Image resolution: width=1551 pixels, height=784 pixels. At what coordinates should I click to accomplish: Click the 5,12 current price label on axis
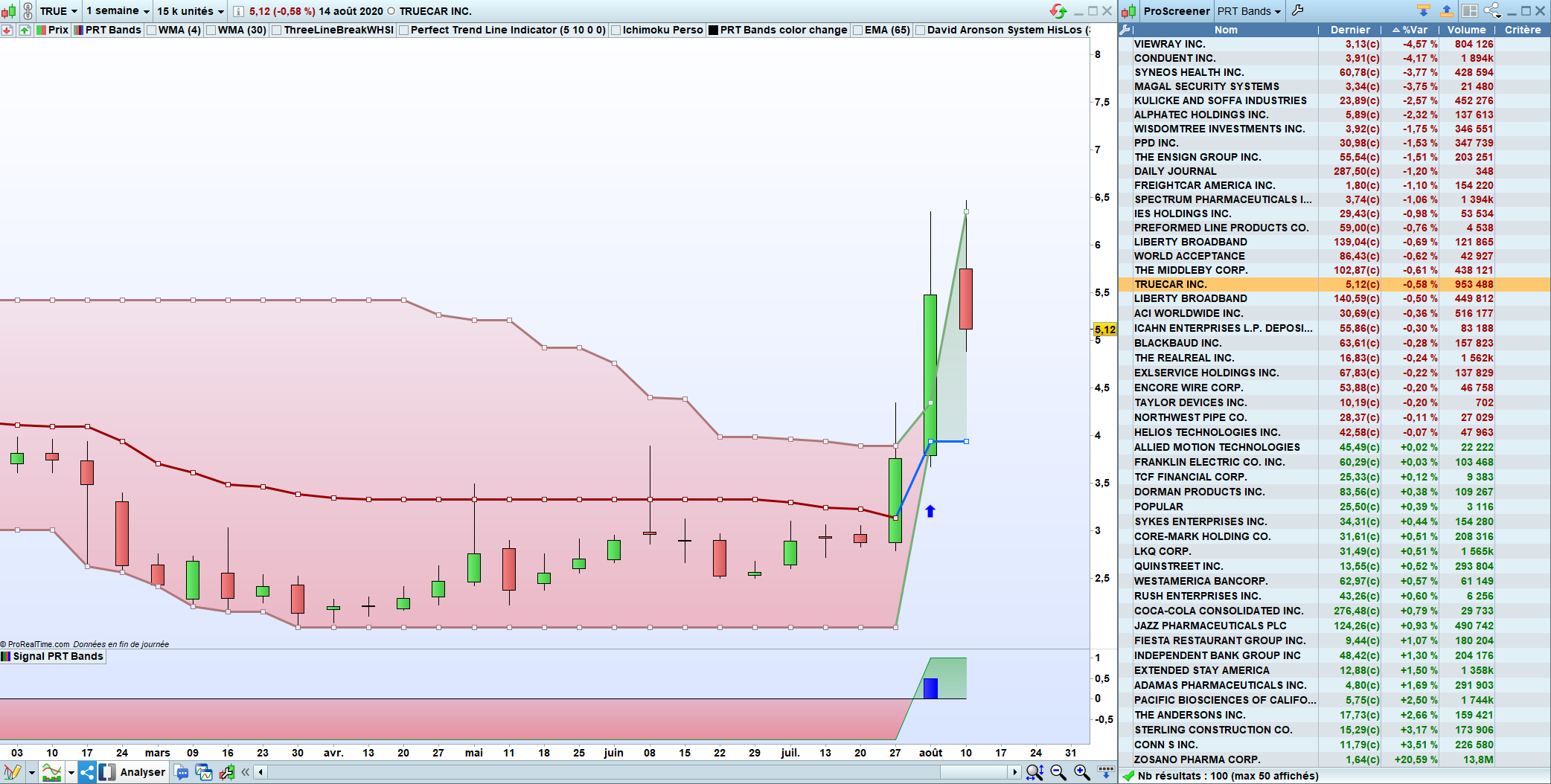tap(1104, 330)
